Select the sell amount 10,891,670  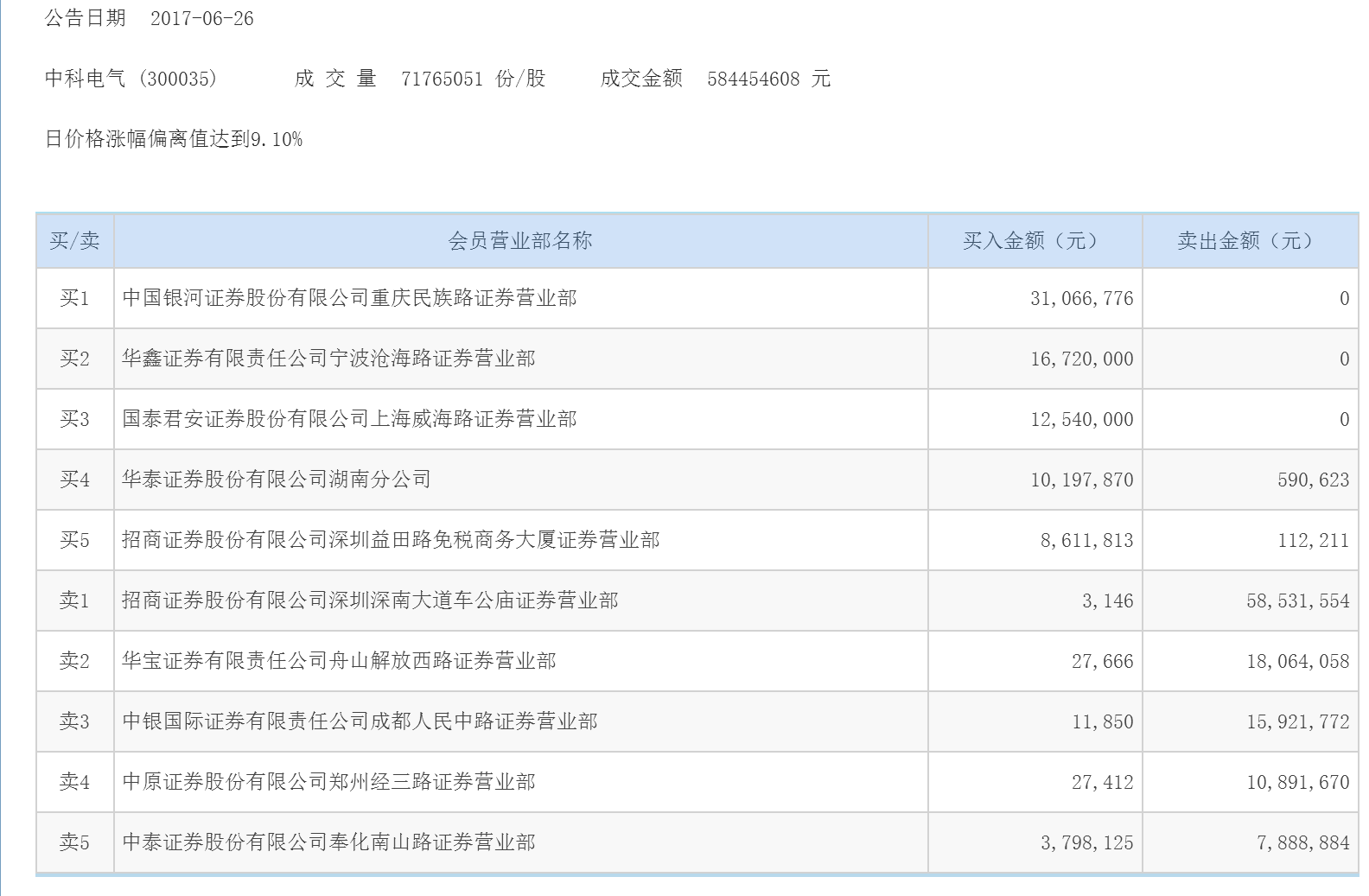(1298, 782)
